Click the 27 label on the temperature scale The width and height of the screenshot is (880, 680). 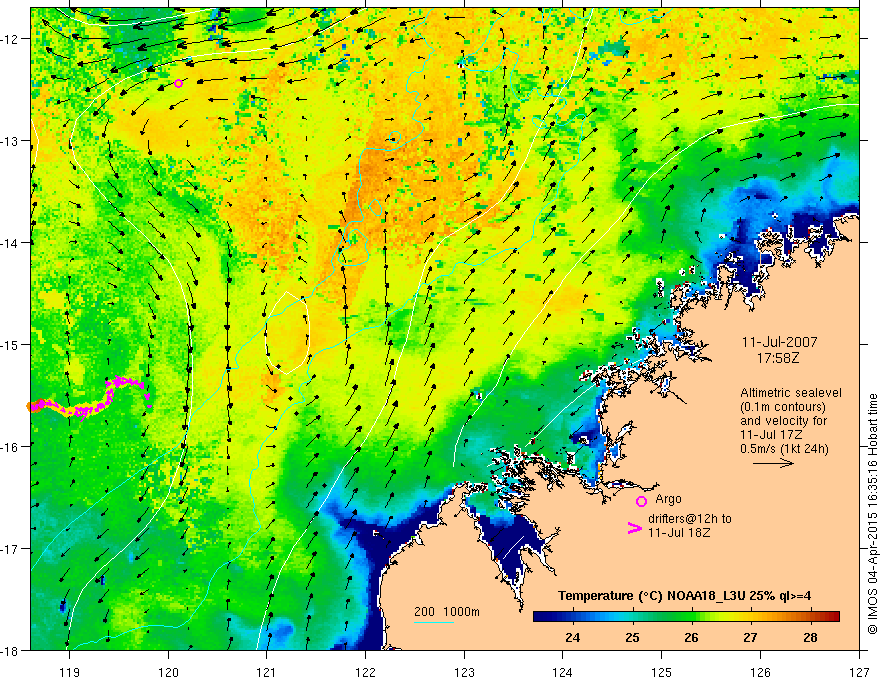[x=750, y=637]
